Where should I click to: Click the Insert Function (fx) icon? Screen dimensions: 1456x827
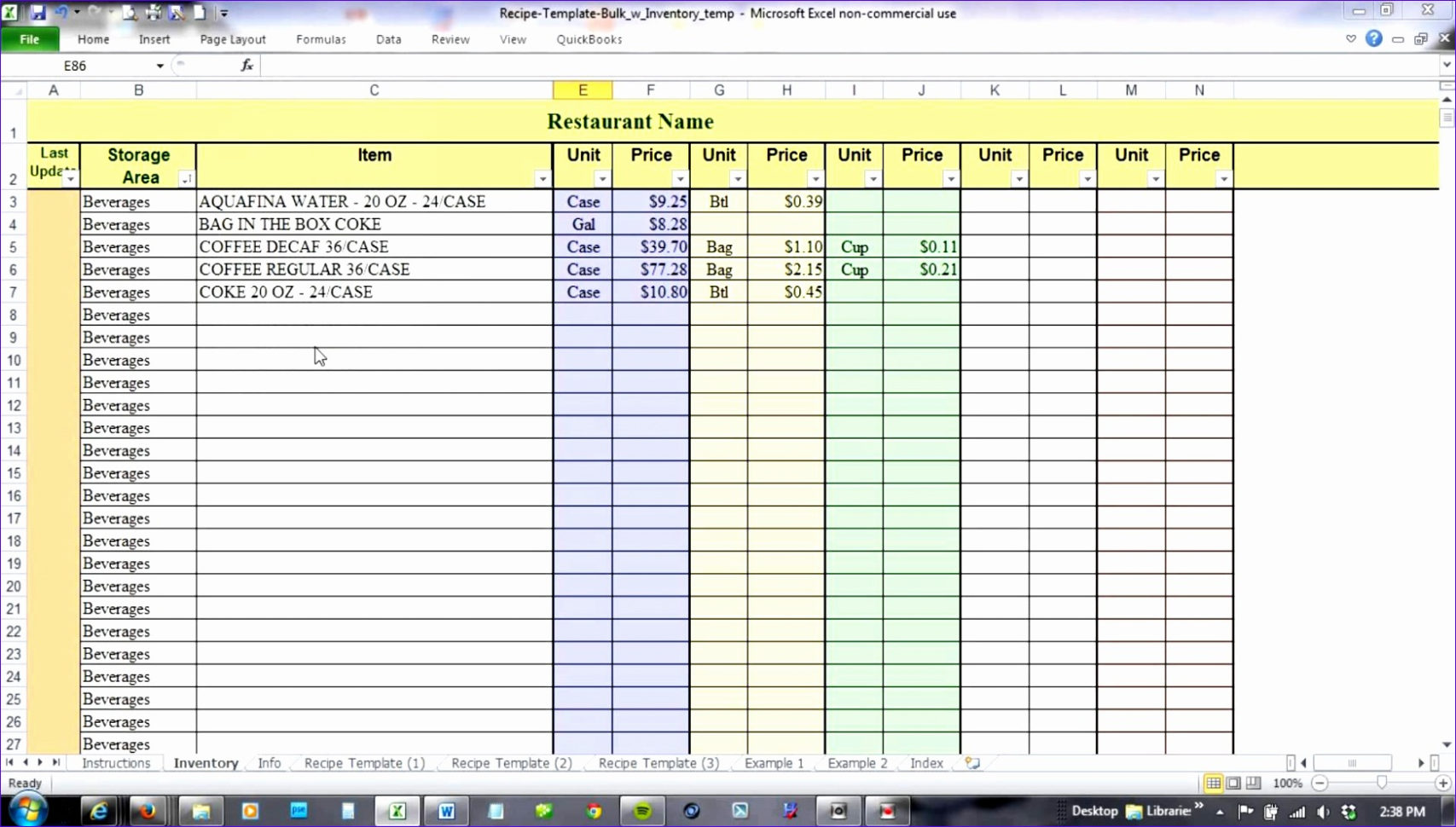pyautogui.click(x=247, y=66)
